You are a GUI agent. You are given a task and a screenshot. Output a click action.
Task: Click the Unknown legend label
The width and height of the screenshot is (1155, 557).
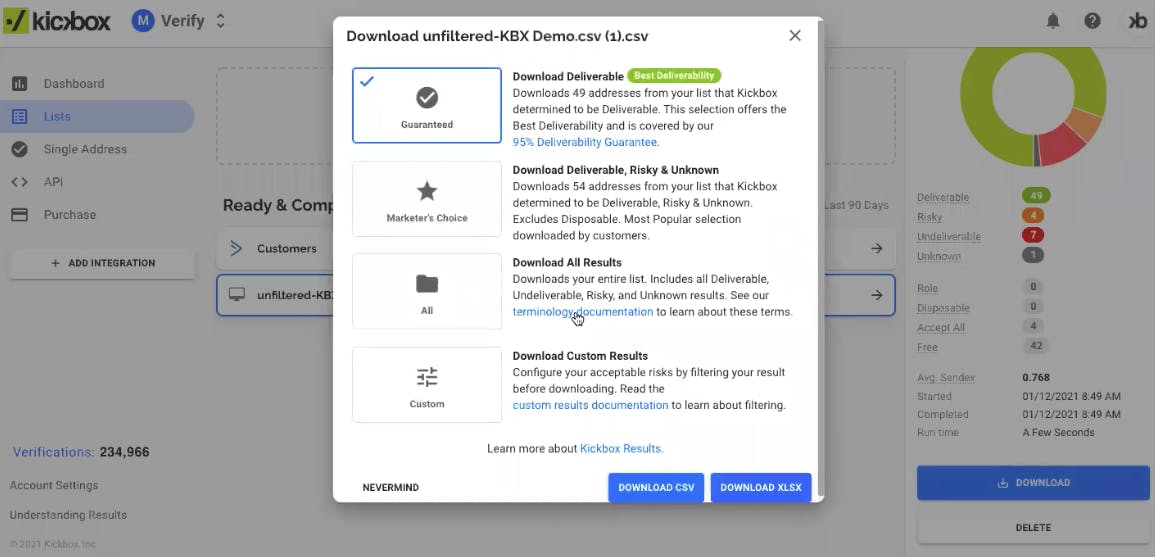939,256
